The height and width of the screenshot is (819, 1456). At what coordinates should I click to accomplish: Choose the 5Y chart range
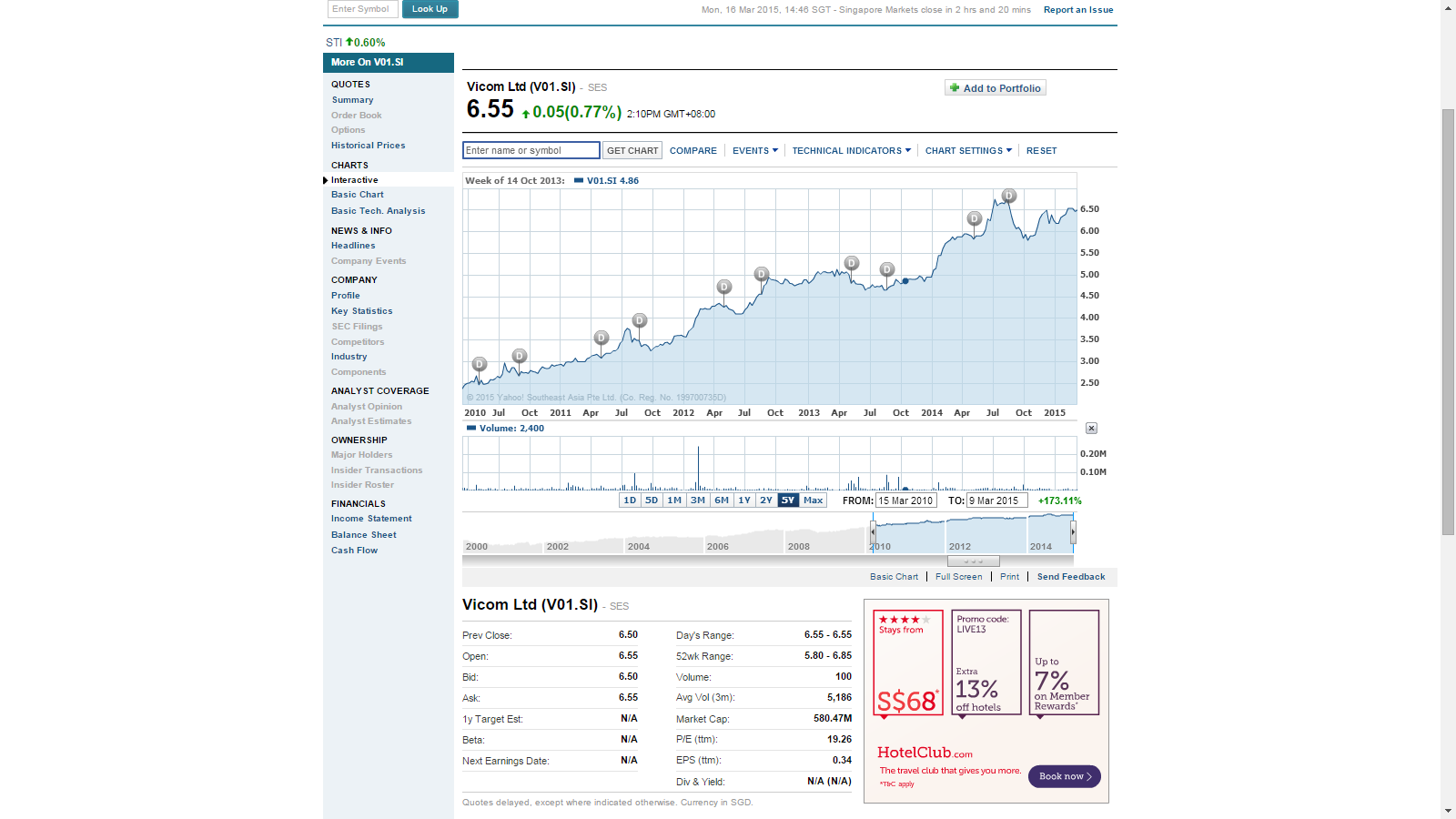click(x=788, y=500)
